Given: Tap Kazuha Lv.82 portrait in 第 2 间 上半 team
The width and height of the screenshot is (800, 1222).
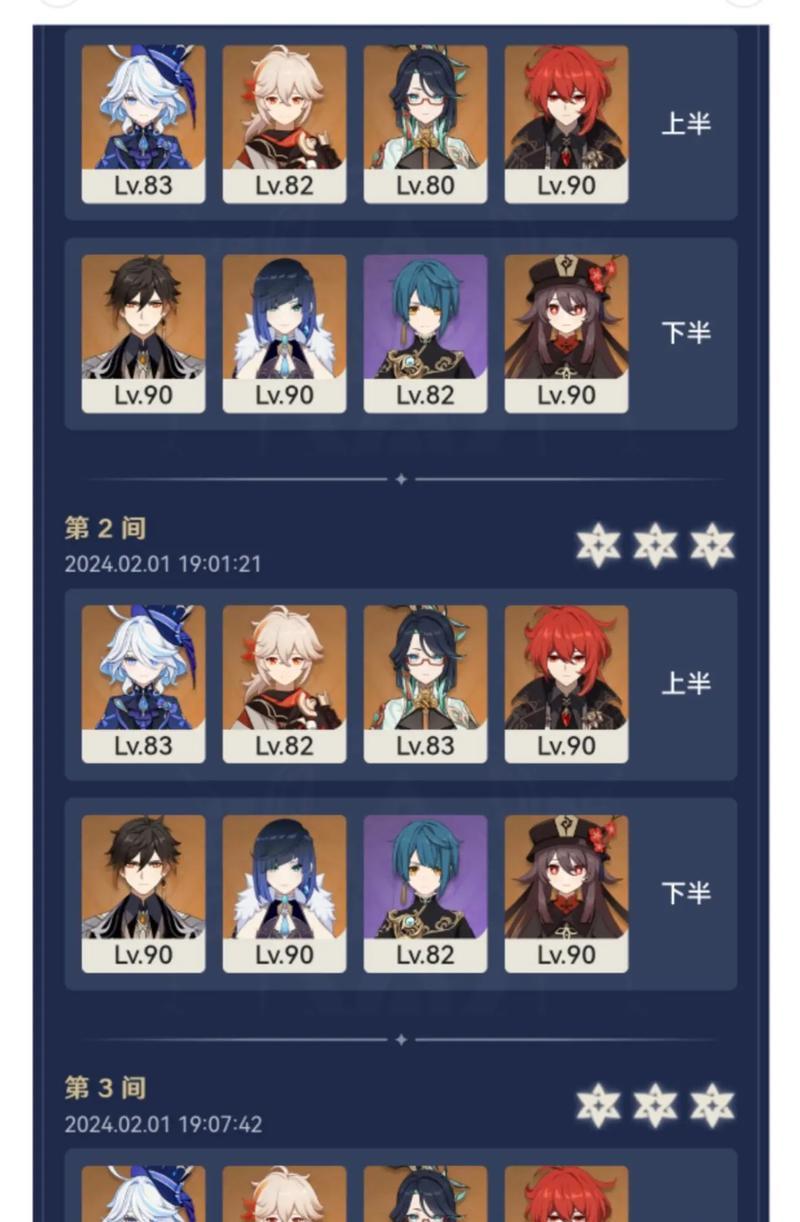Looking at the screenshot, I should coord(284,684).
